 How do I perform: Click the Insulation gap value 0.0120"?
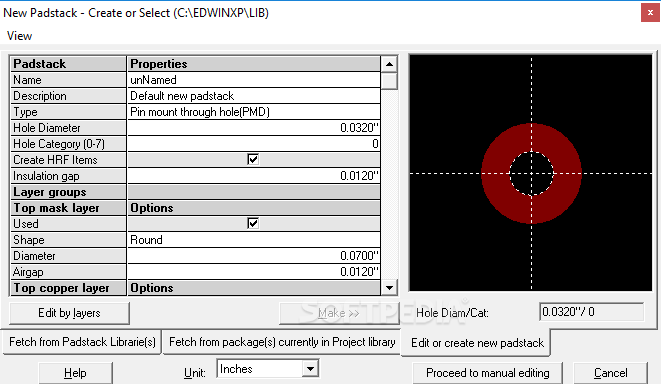(x=254, y=176)
